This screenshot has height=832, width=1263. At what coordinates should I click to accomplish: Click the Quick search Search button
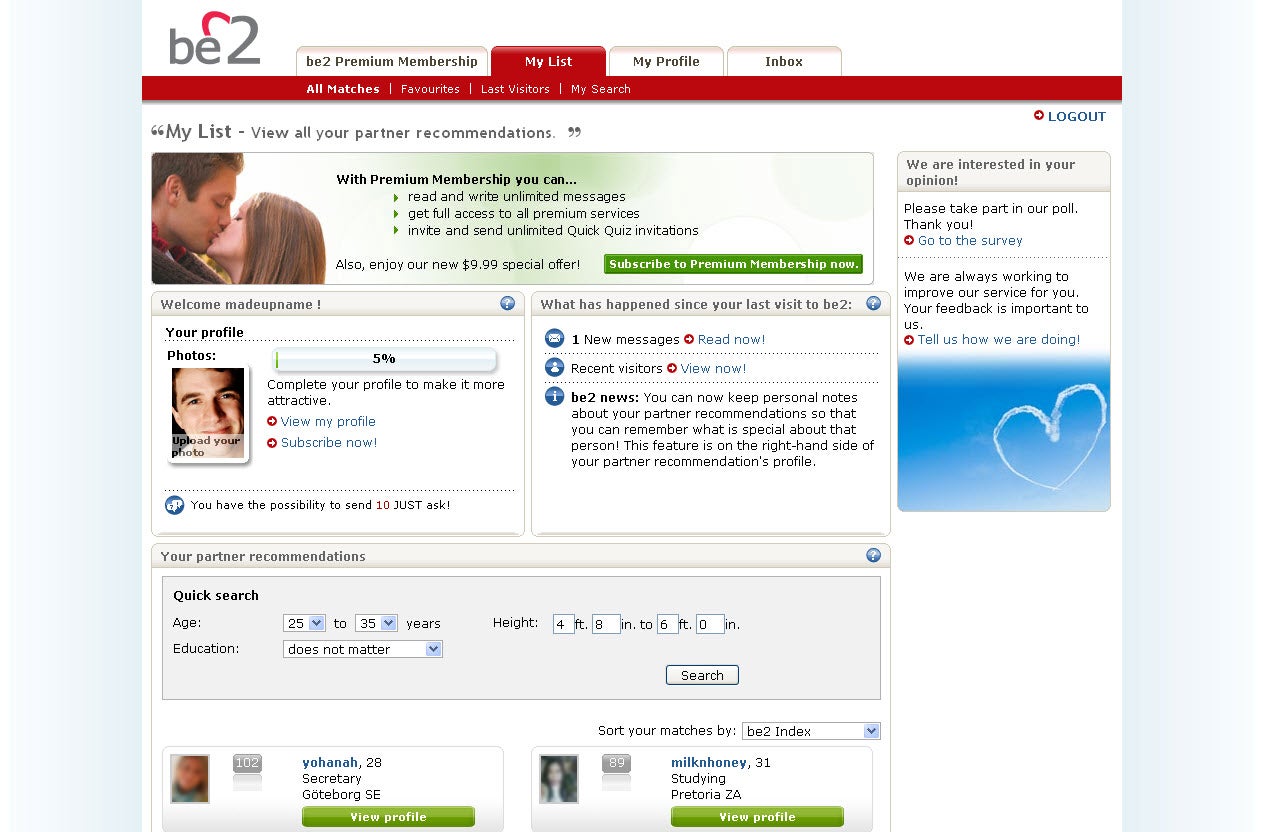[x=702, y=675]
